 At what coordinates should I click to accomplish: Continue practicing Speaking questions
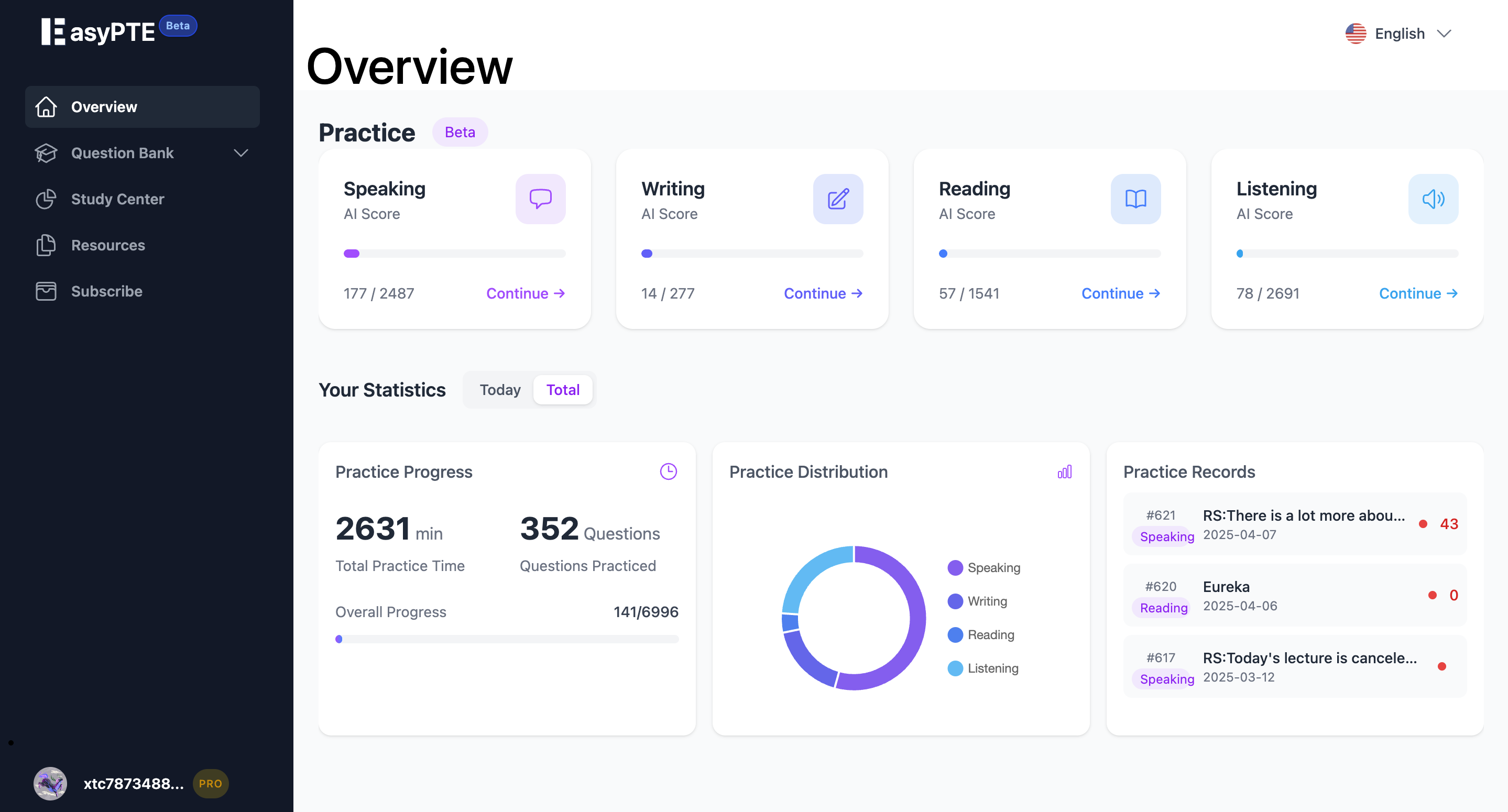click(524, 293)
